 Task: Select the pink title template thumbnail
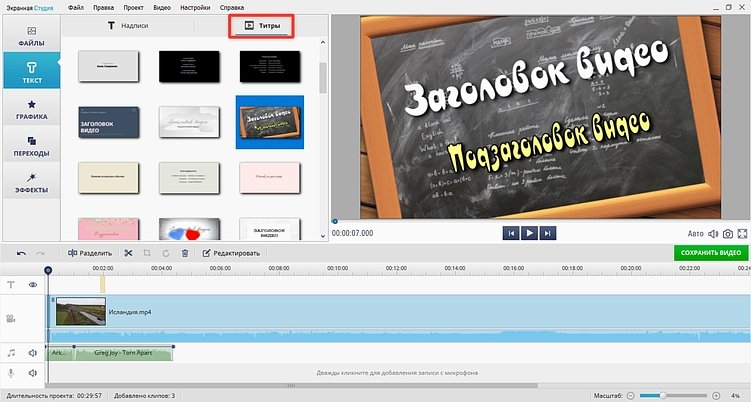point(270,178)
